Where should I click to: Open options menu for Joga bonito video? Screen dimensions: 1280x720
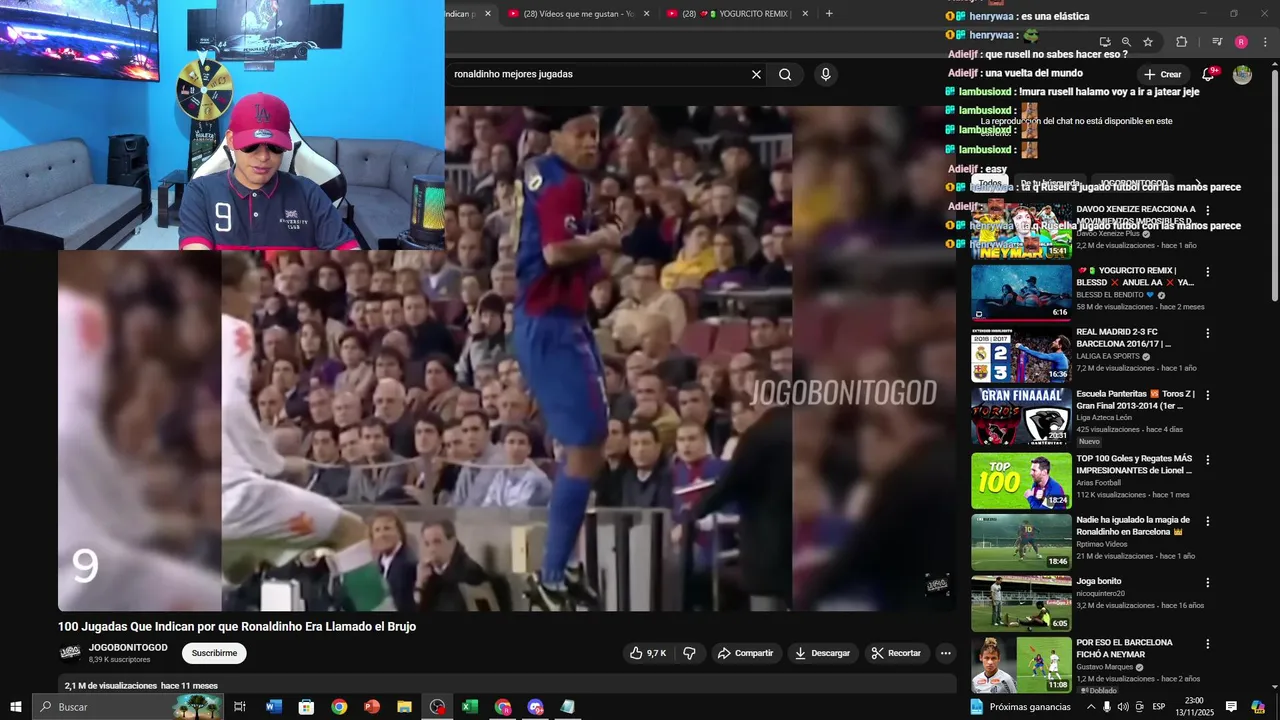click(x=1207, y=582)
